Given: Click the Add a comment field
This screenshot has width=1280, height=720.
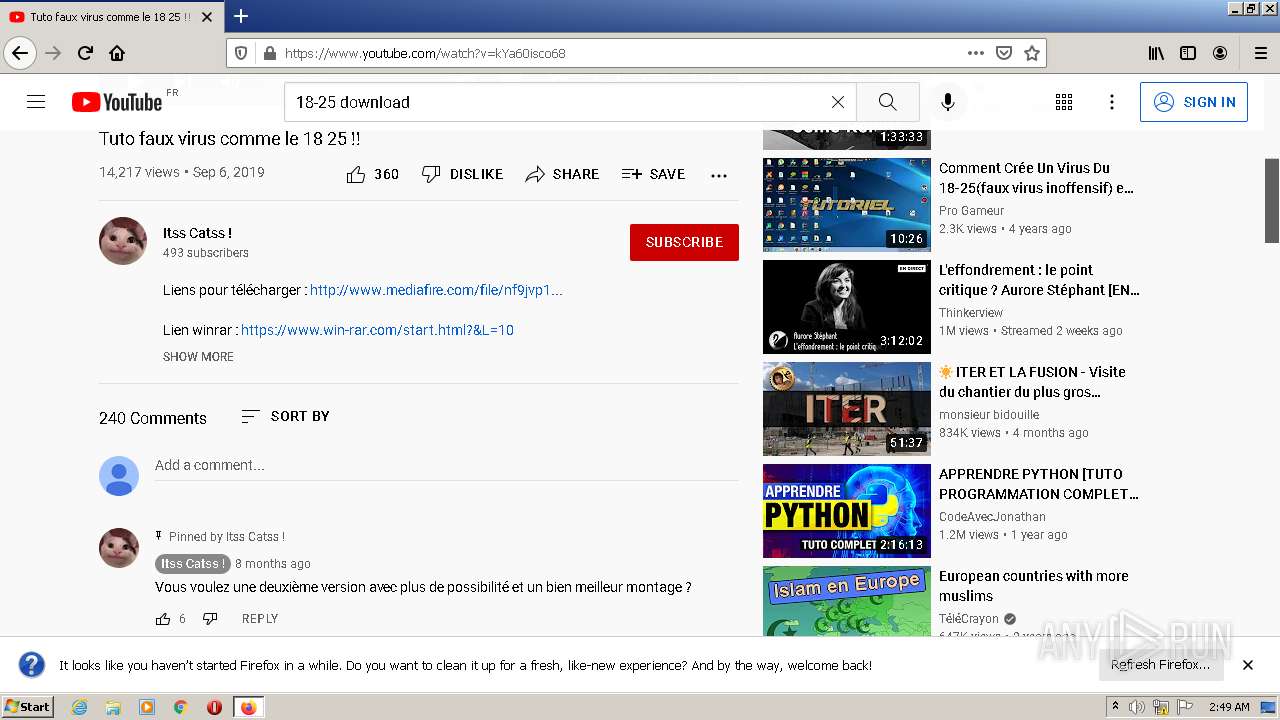Looking at the screenshot, I should pos(446,466).
